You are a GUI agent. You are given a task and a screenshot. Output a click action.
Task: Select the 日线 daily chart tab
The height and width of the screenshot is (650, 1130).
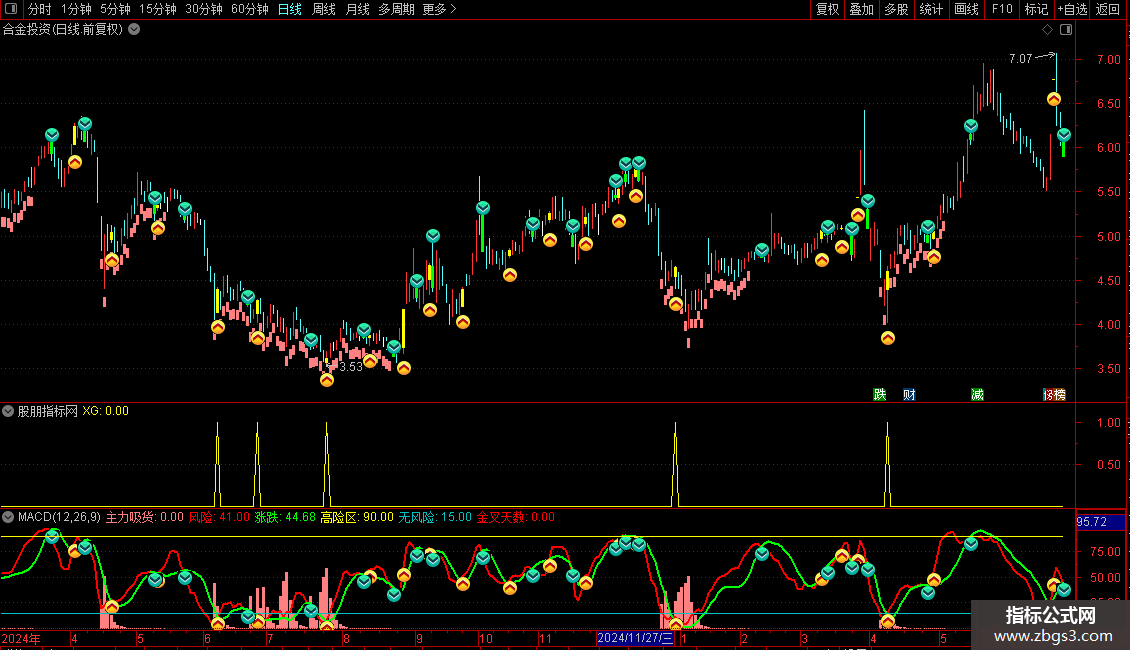[x=290, y=9]
